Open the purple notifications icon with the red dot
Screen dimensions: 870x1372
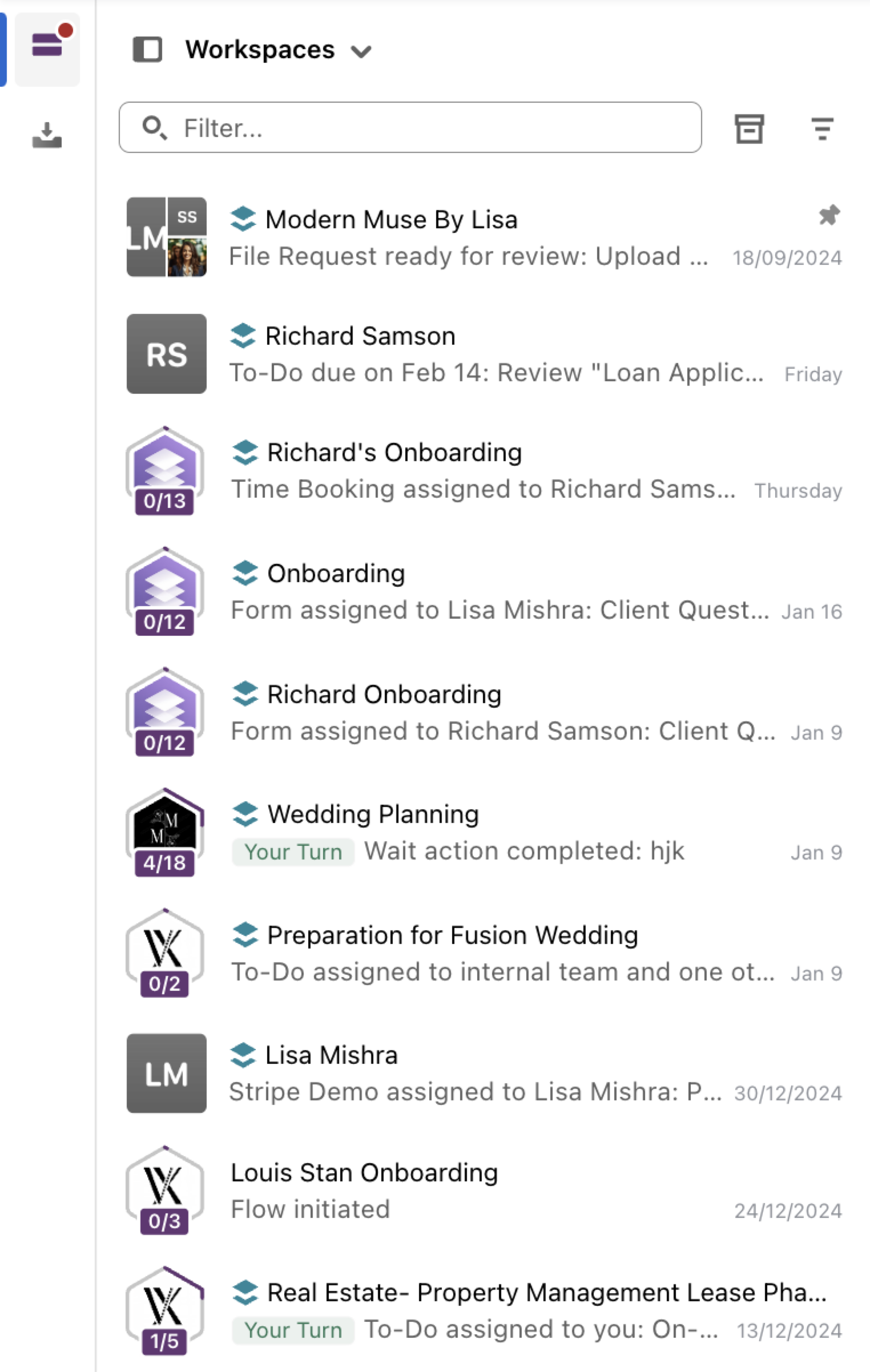[x=47, y=45]
